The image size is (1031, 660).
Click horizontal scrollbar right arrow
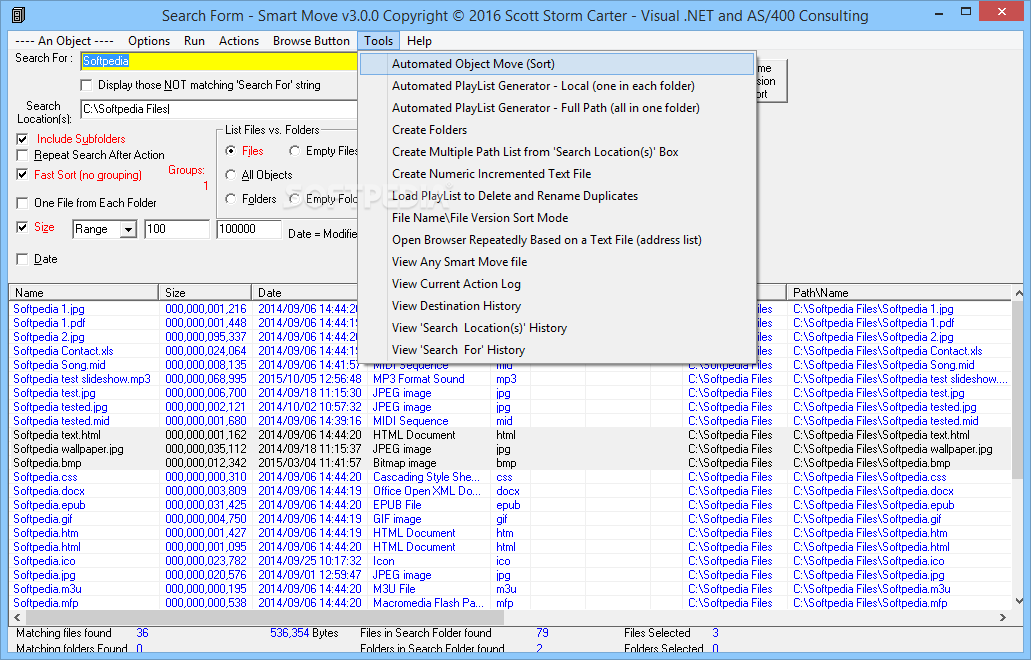(1003, 618)
